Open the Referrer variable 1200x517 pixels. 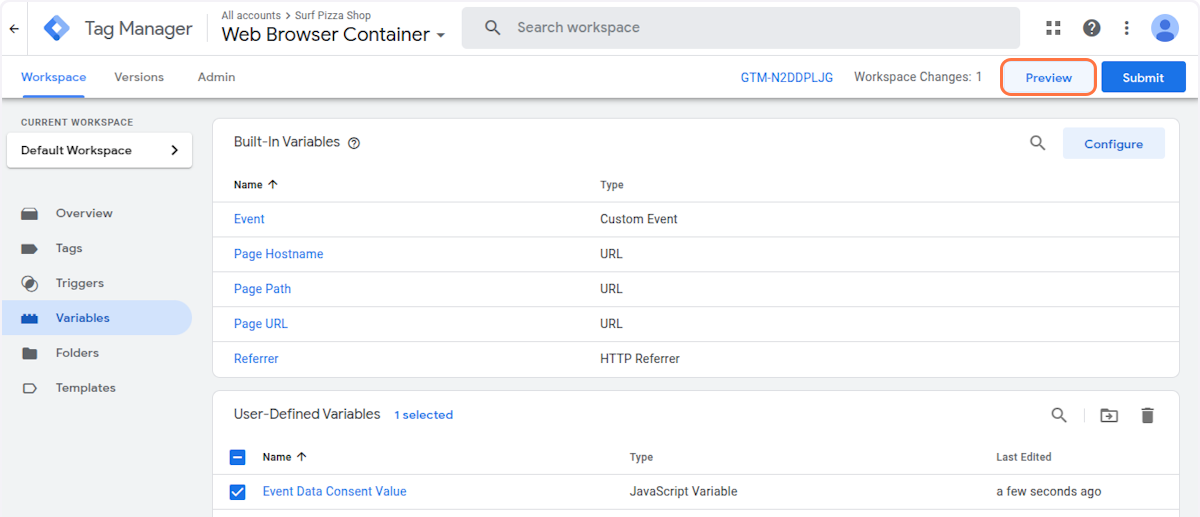pyautogui.click(x=256, y=359)
